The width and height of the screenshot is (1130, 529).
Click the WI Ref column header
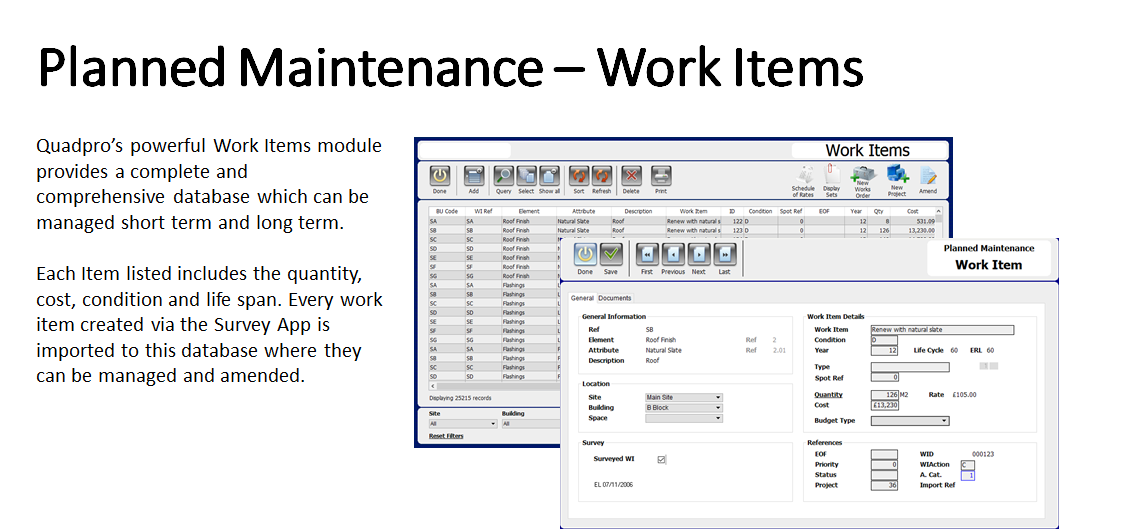483,212
